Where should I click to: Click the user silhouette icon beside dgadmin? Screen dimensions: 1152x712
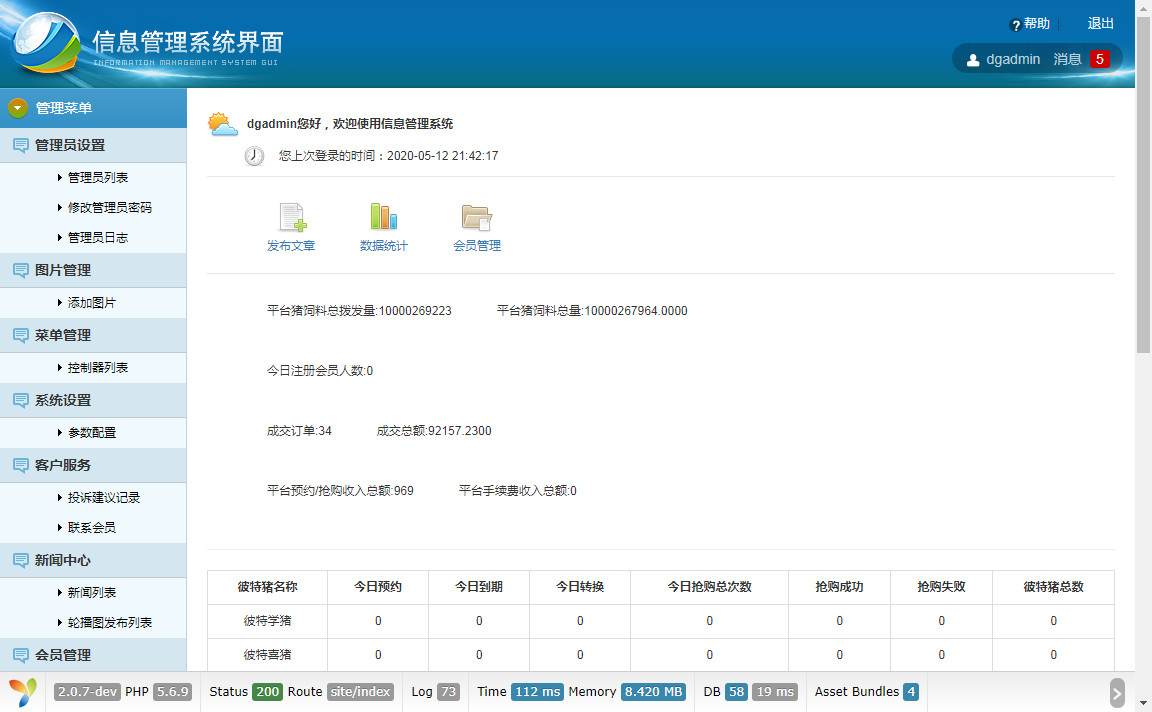coord(972,59)
